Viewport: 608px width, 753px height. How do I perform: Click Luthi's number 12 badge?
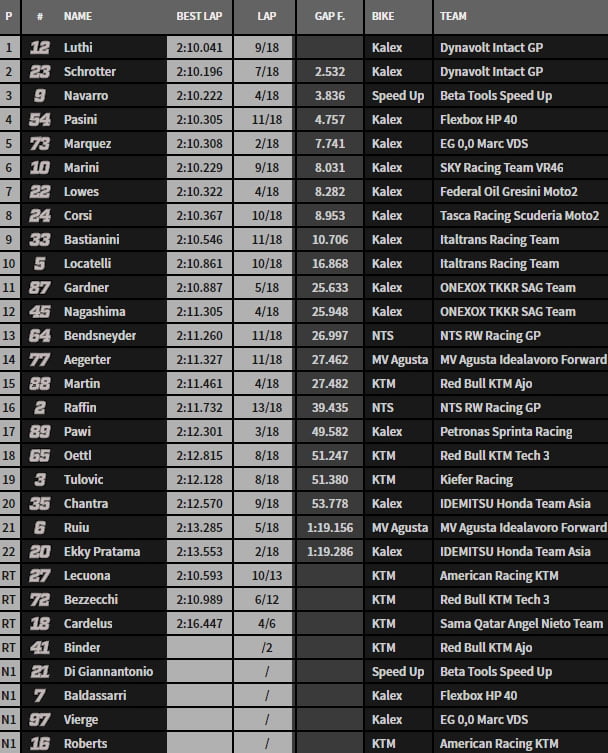click(x=40, y=48)
